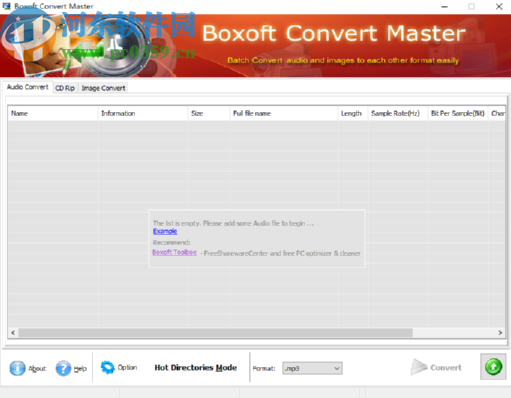Close the Boxoft Convert Master window
The height and width of the screenshot is (398, 511).
[x=499, y=6]
